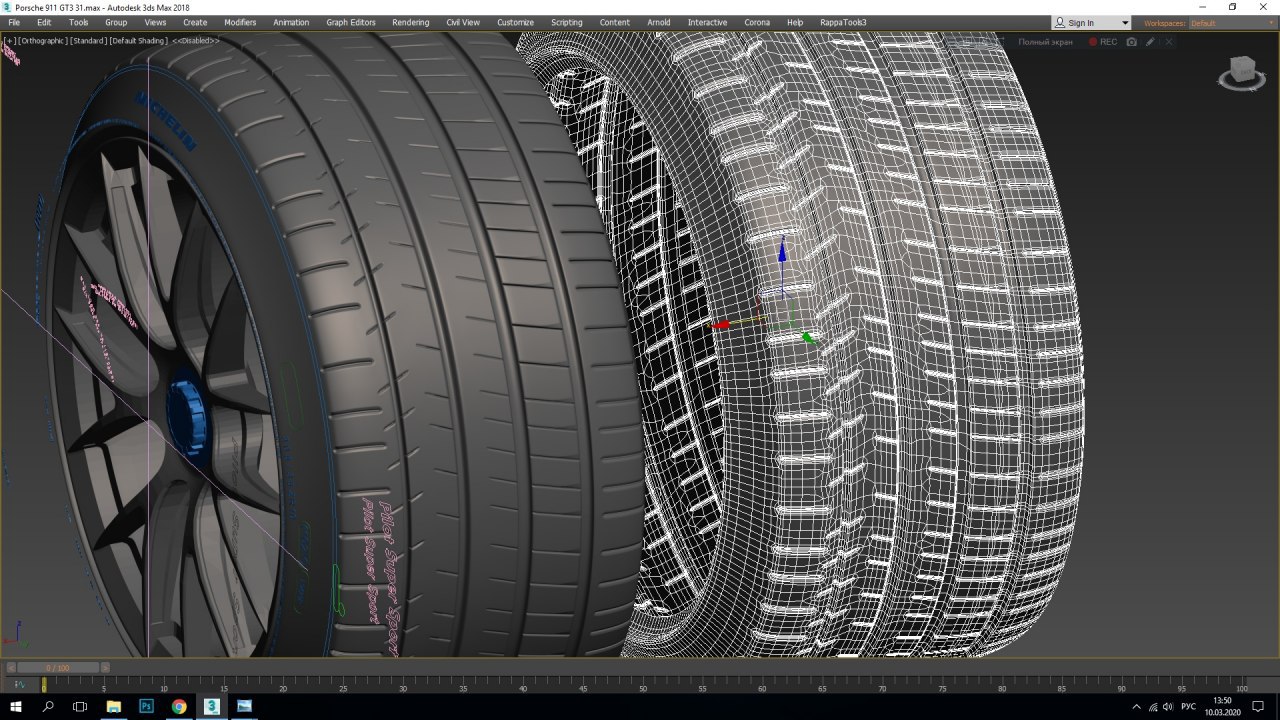
Task: Open the [Default Shading] viewport menu
Action: [x=138, y=41]
